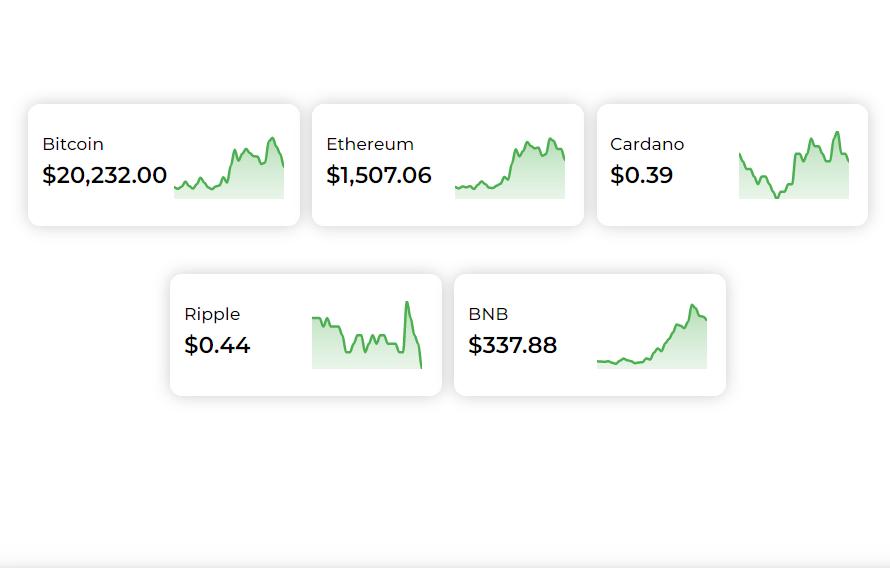Open the Ripple price card
This screenshot has width=890, height=568.
tap(306, 382)
